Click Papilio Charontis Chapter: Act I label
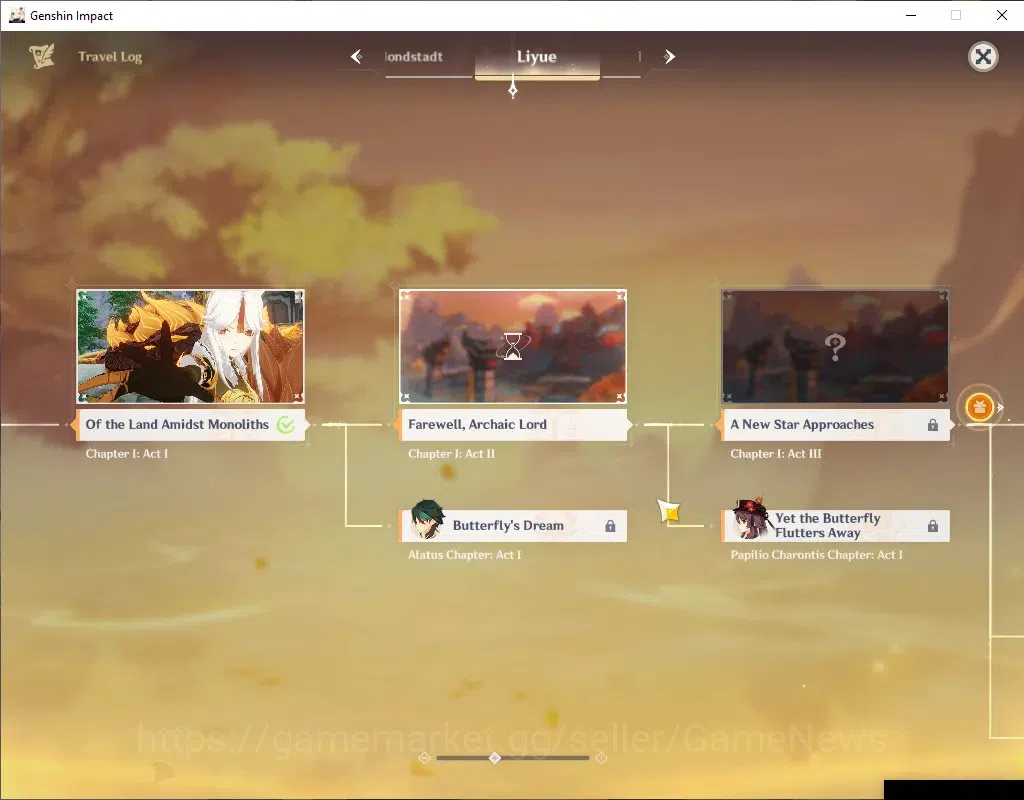 (x=816, y=555)
